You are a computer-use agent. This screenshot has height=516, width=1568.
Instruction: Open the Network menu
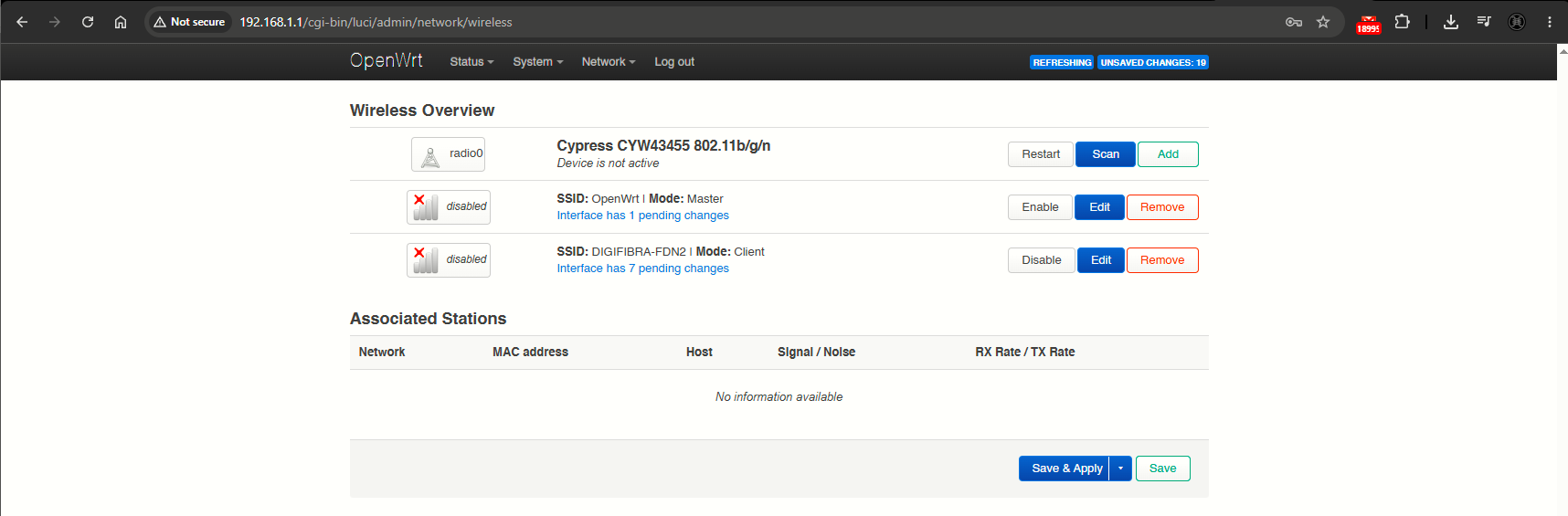609,62
